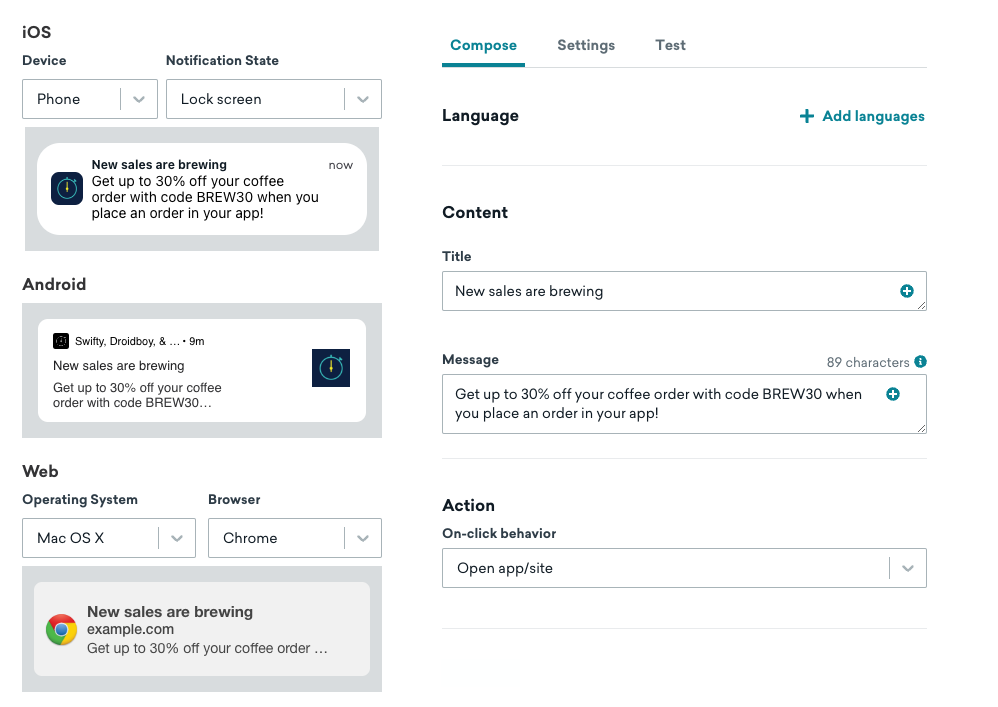Switch to the Settings tab
Screen dimensions: 998x707
tap(586, 45)
